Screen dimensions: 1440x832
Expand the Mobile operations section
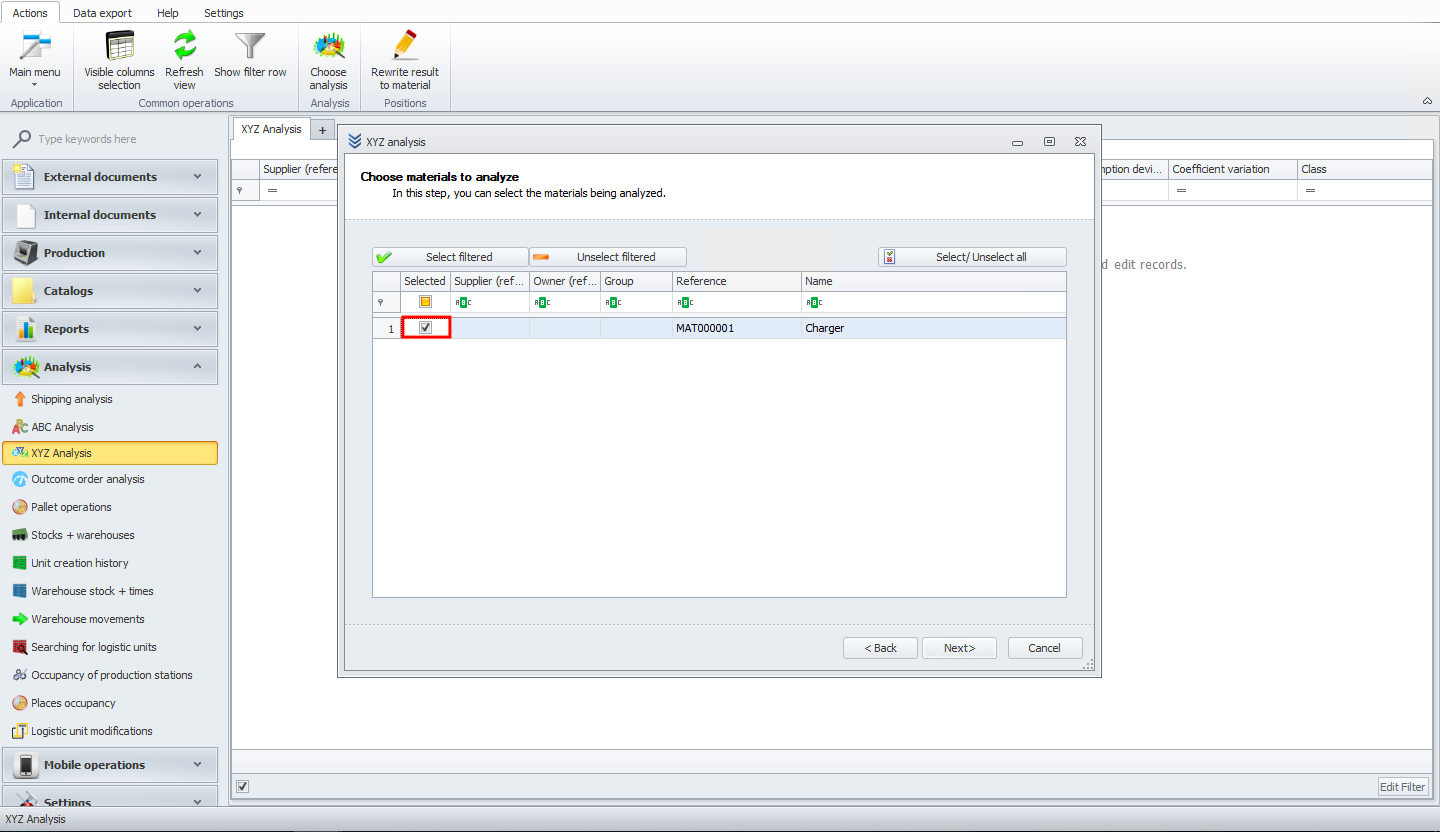coord(110,765)
